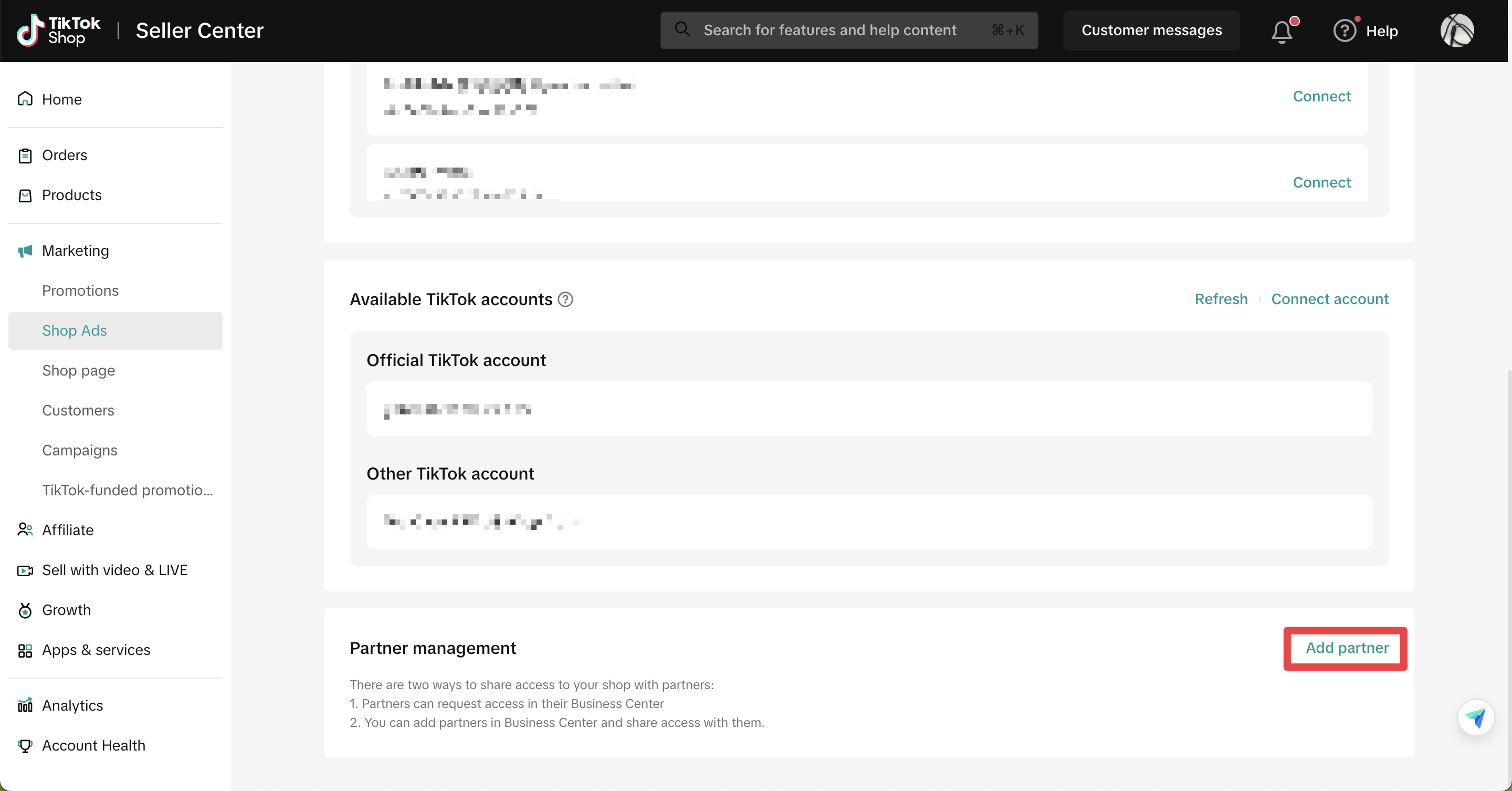This screenshot has height=791, width=1512.
Task: Click the Analytics chart icon
Action: 25,705
